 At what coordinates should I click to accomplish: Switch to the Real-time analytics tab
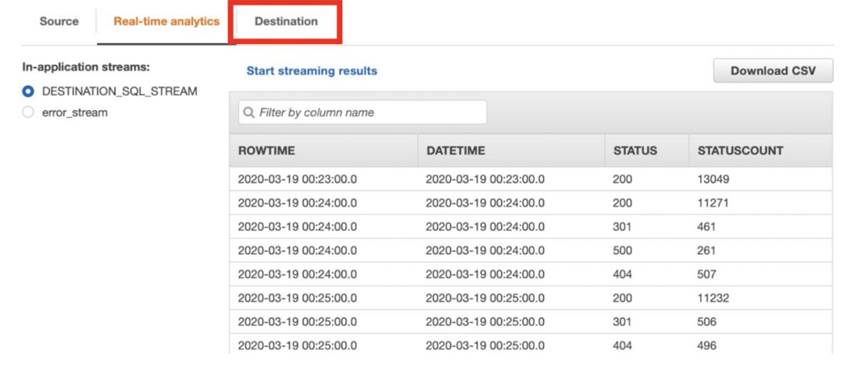tap(167, 21)
